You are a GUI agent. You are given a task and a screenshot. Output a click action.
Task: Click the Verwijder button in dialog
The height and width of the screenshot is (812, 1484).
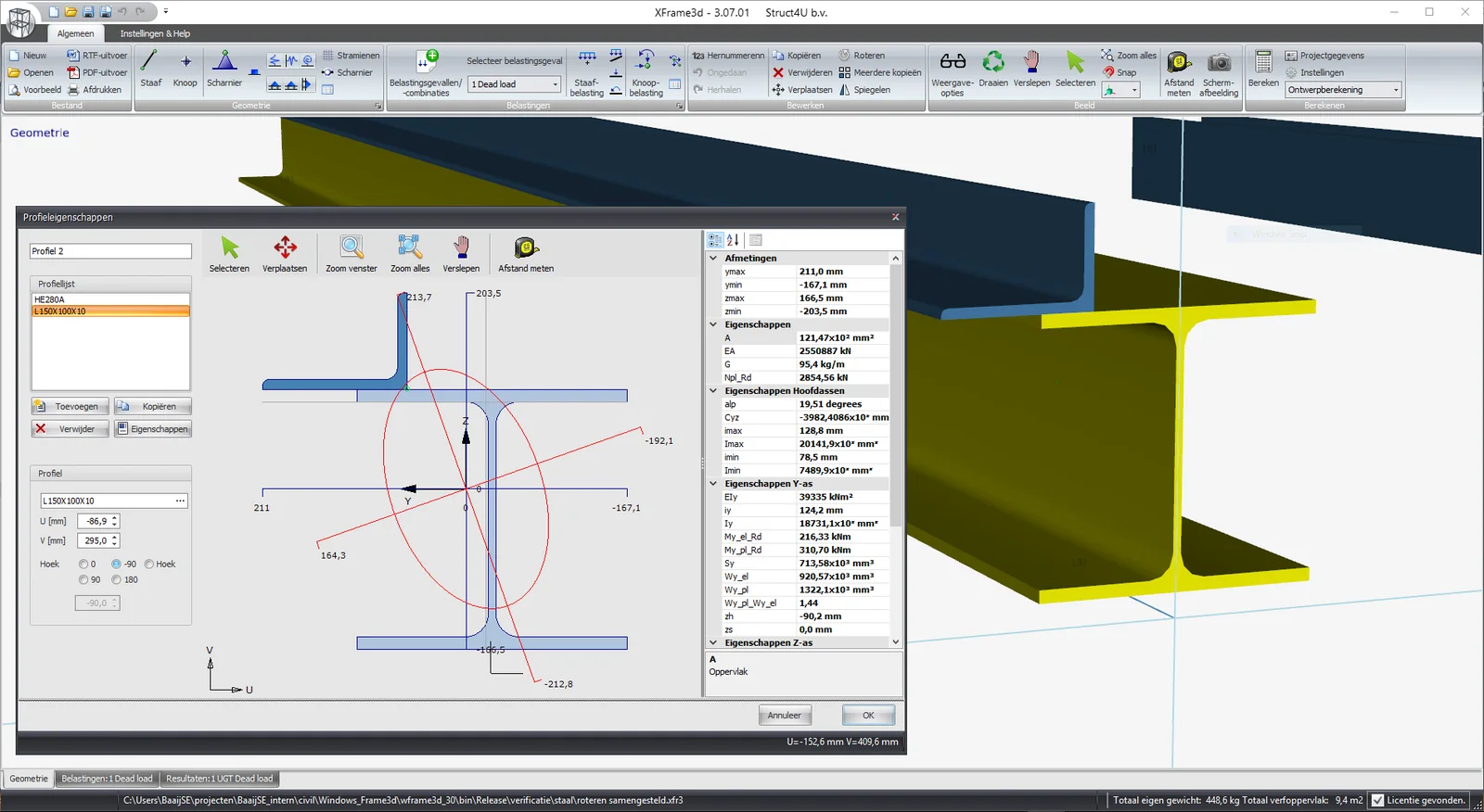(70, 429)
